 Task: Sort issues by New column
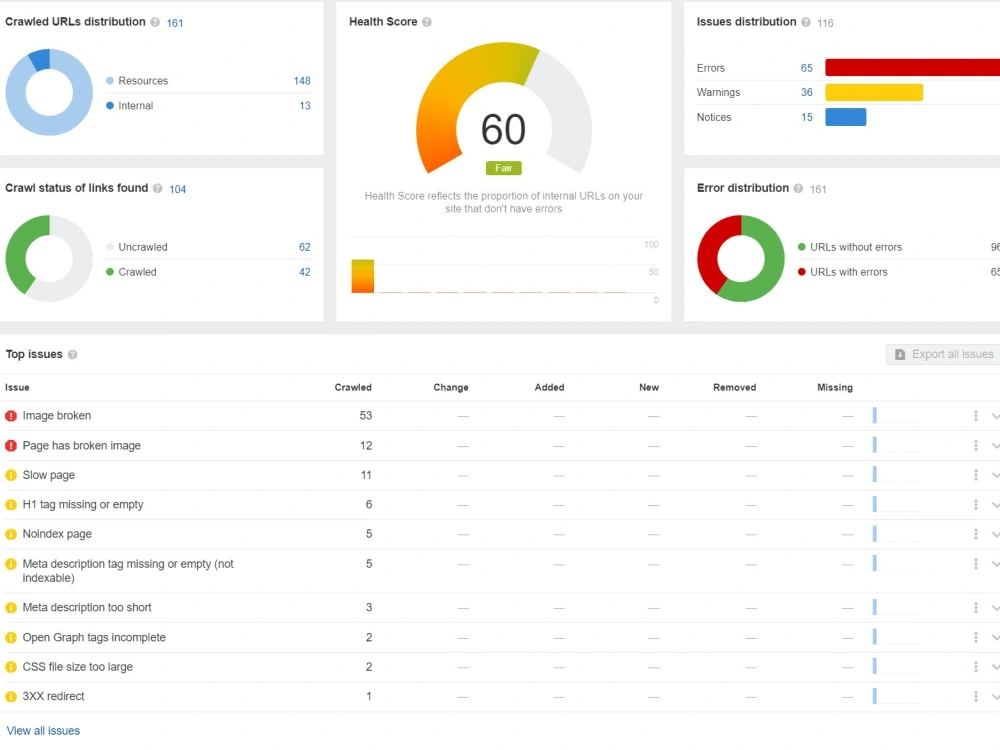coord(649,388)
